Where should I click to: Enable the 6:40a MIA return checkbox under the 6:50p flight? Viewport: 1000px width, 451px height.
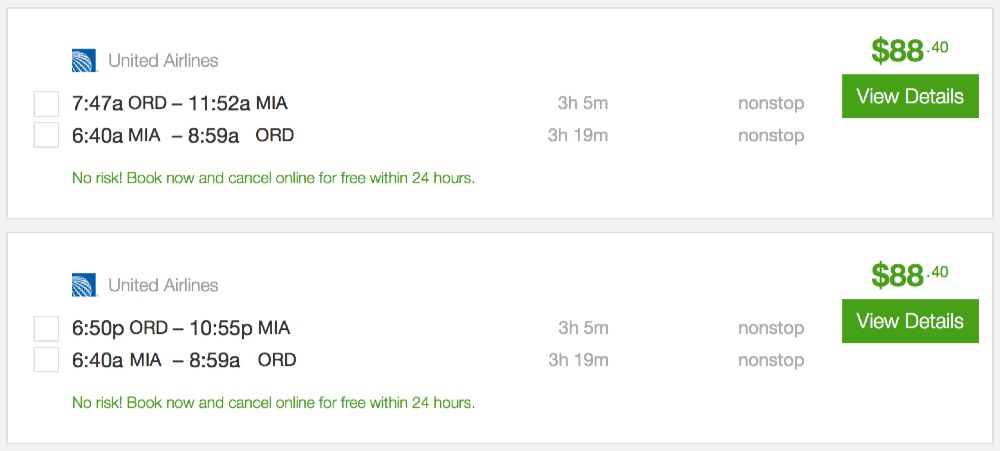46,360
